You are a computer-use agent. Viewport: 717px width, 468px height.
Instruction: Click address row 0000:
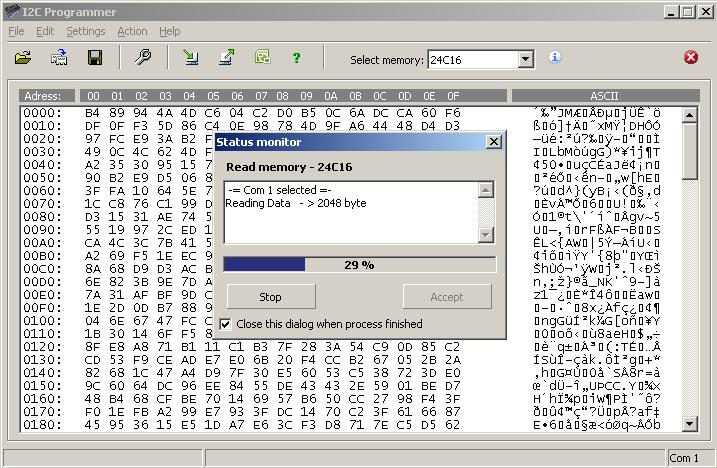tap(42, 113)
